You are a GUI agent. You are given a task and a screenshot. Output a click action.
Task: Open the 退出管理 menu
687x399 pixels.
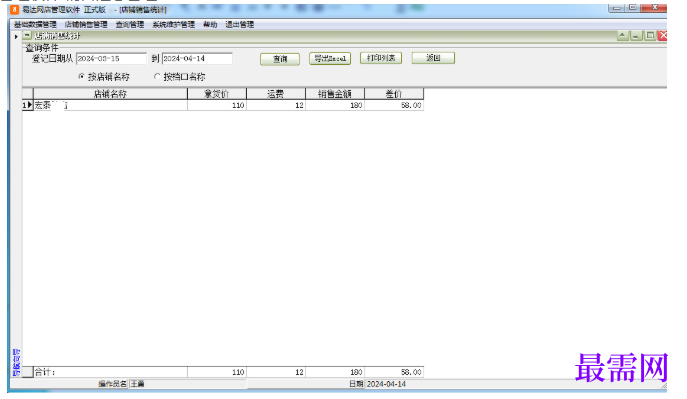(240, 25)
